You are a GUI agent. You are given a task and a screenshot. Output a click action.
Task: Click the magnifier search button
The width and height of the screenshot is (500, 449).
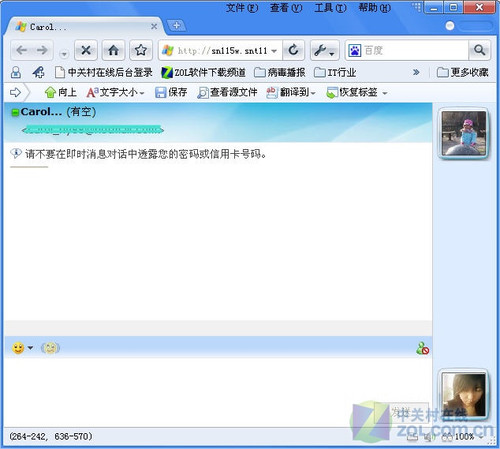pyautogui.click(x=479, y=50)
